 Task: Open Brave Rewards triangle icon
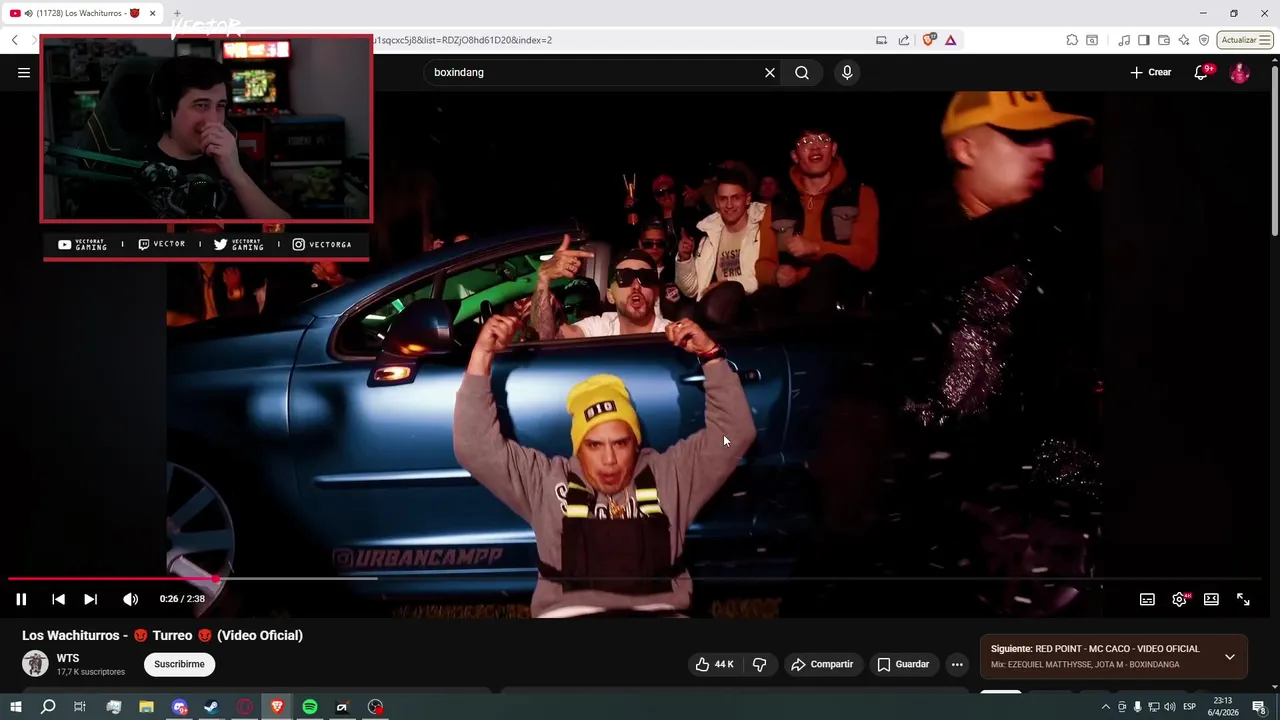coord(951,40)
